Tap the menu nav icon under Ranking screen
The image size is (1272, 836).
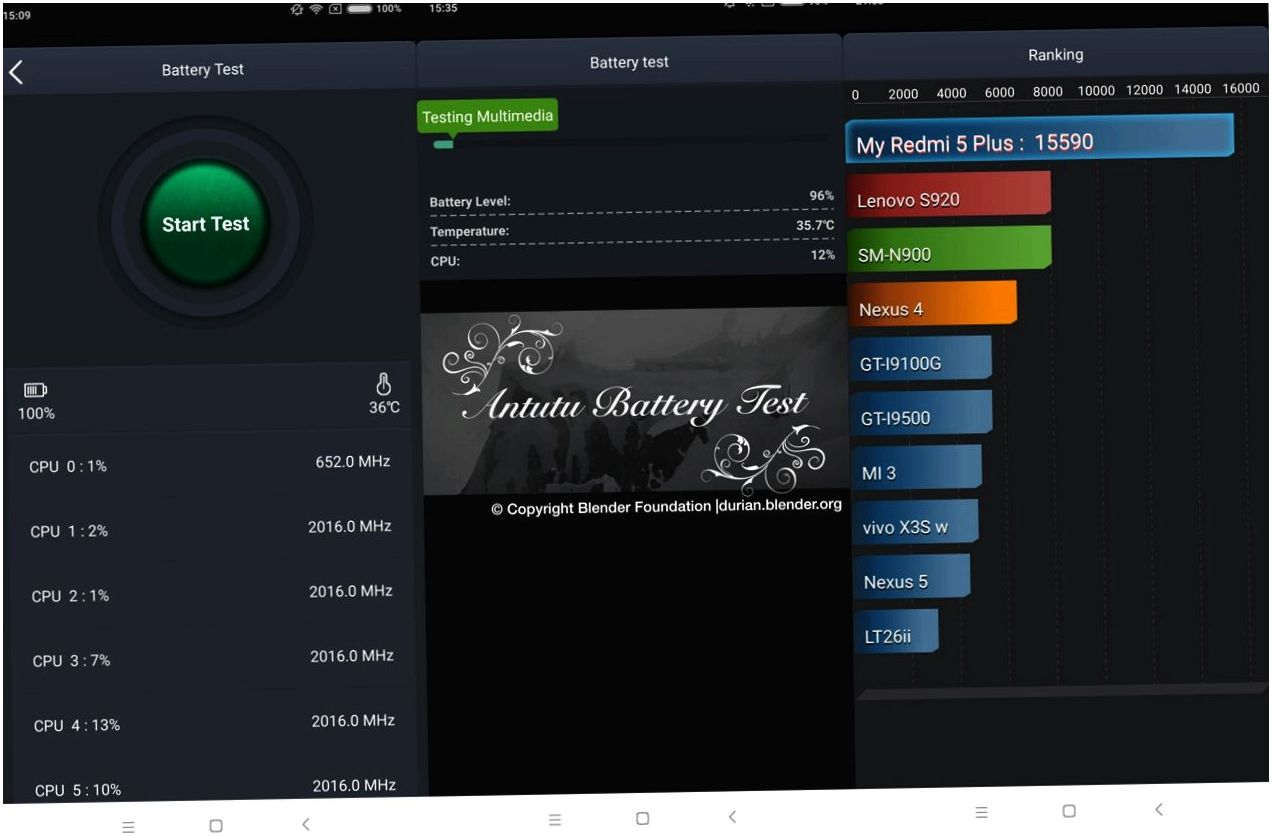pos(981,813)
